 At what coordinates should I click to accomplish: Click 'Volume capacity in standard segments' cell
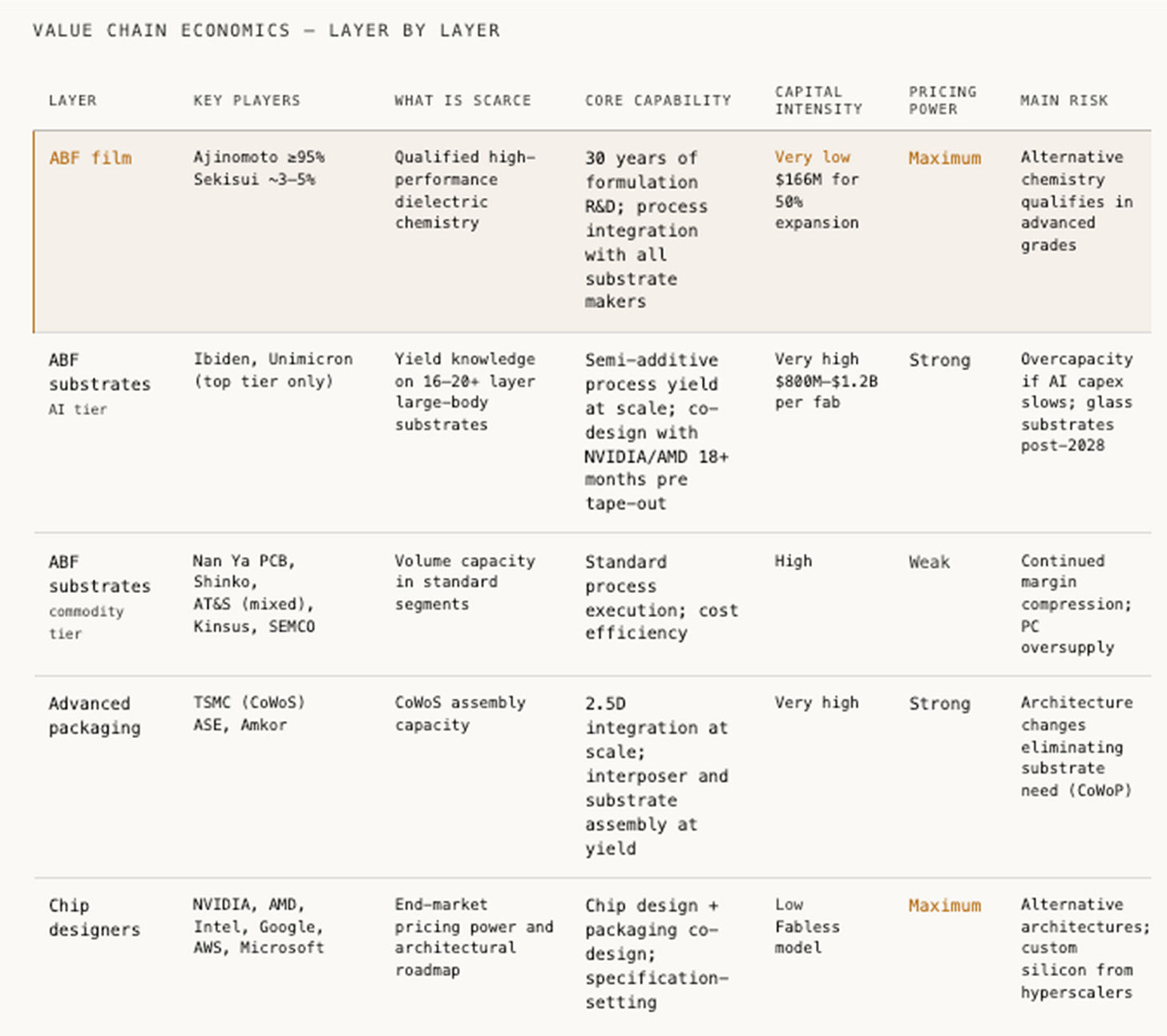pos(465,582)
